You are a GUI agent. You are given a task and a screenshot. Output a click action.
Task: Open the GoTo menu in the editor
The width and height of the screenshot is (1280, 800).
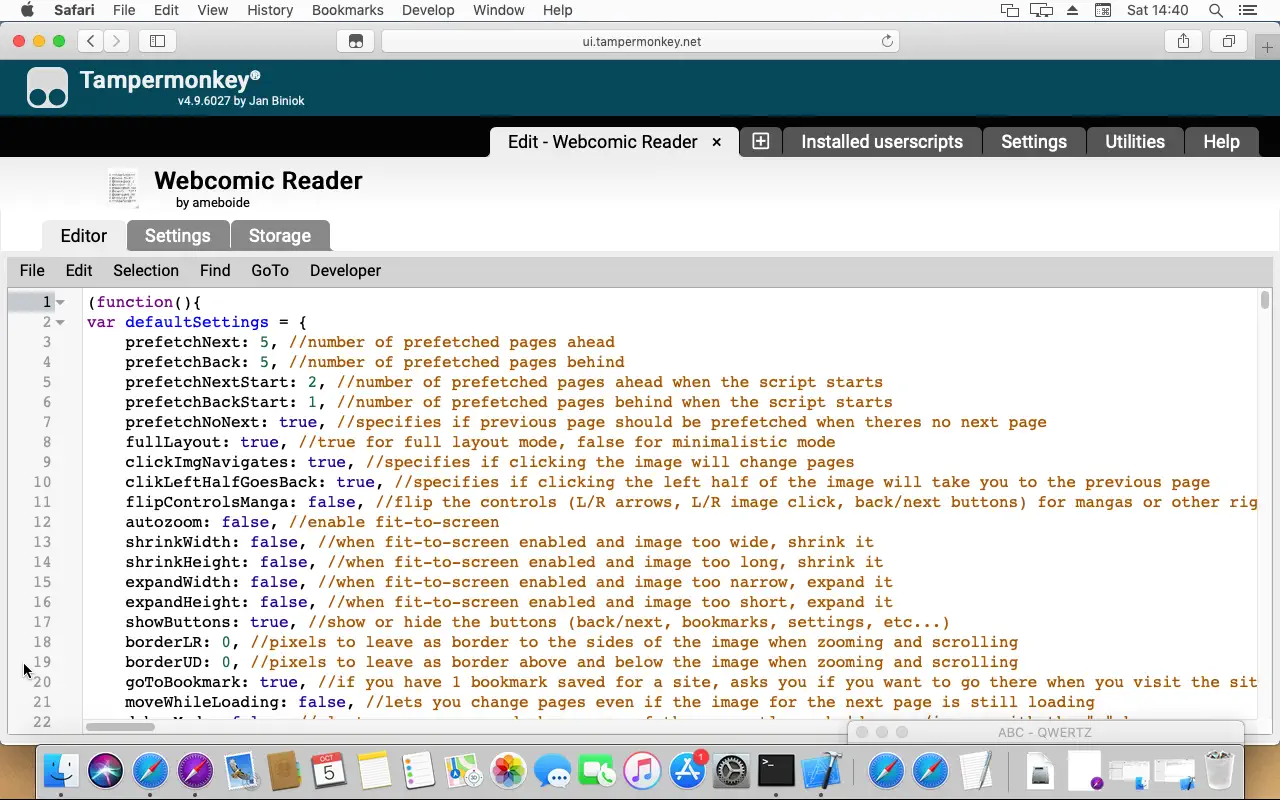tap(269, 270)
